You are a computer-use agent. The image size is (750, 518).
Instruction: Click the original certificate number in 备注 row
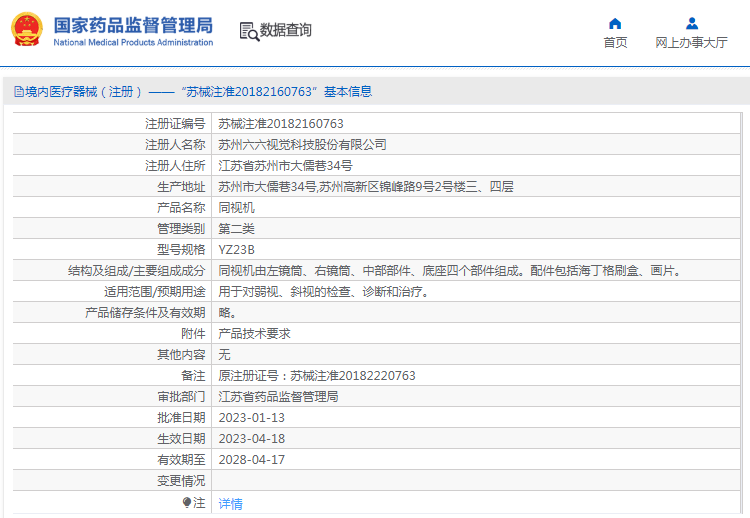(x=316, y=376)
